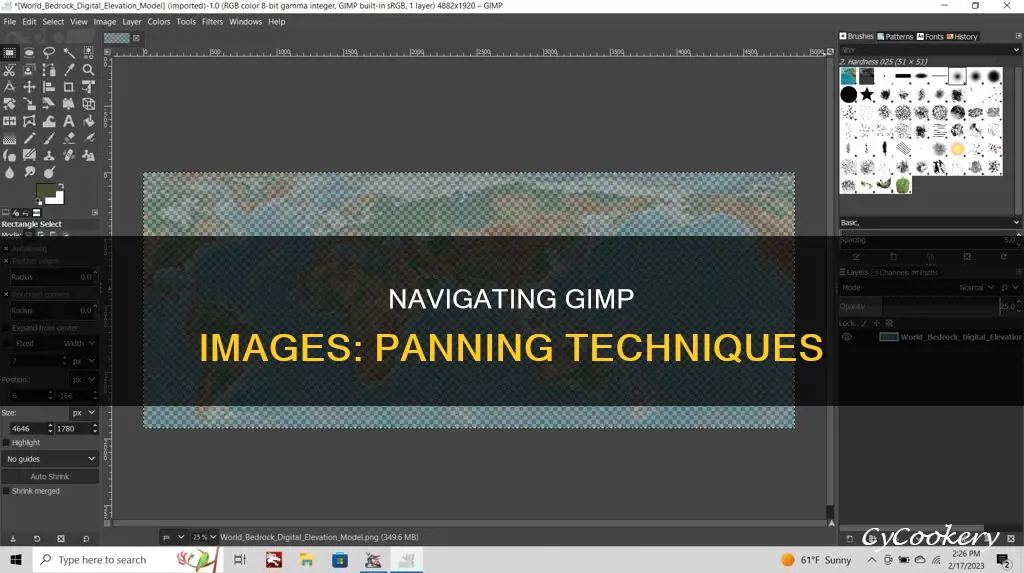Select the Measure compass tool
This screenshot has height=573, width=1024.
9,86
